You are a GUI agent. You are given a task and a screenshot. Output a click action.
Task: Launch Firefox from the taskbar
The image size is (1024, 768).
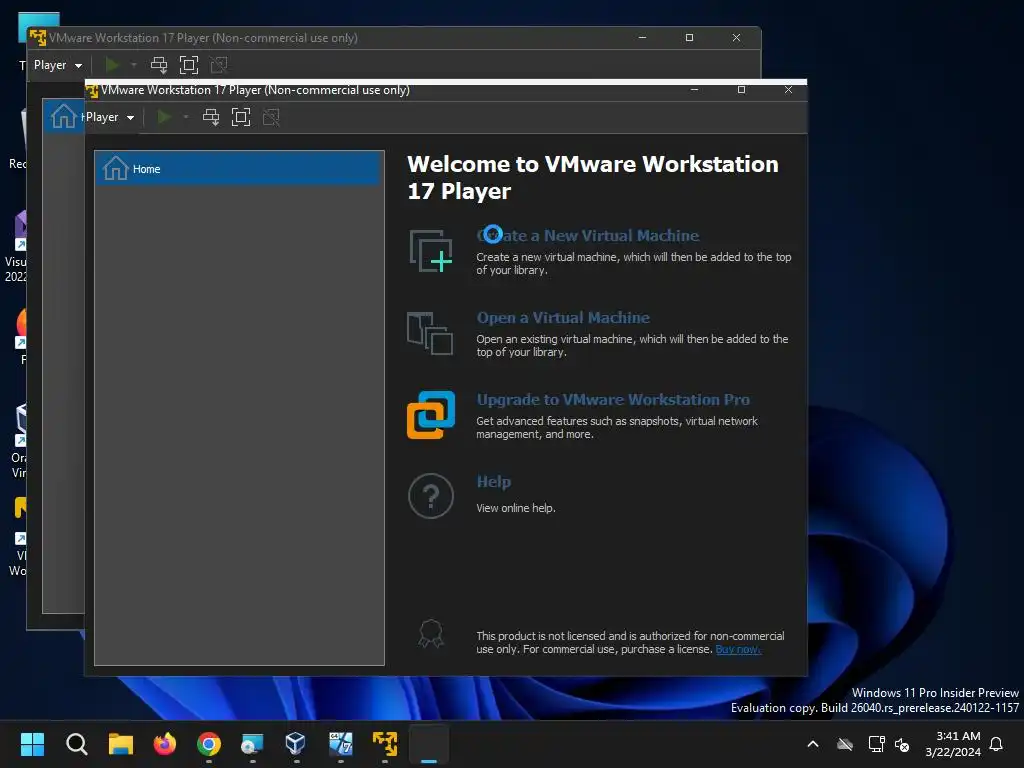click(x=165, y=744)
